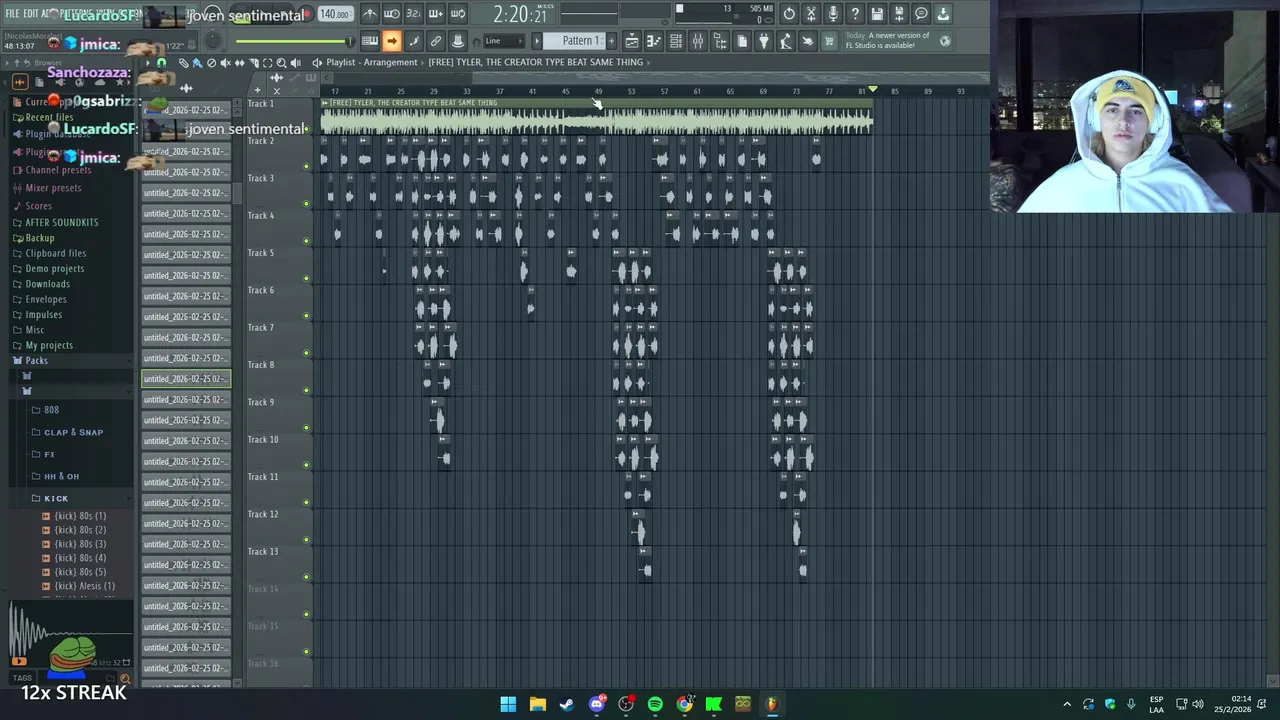Open the Playlist view icon
The width and height of the screenshot is (1280, 720).
pyautogui.click(x=632, y=41)
